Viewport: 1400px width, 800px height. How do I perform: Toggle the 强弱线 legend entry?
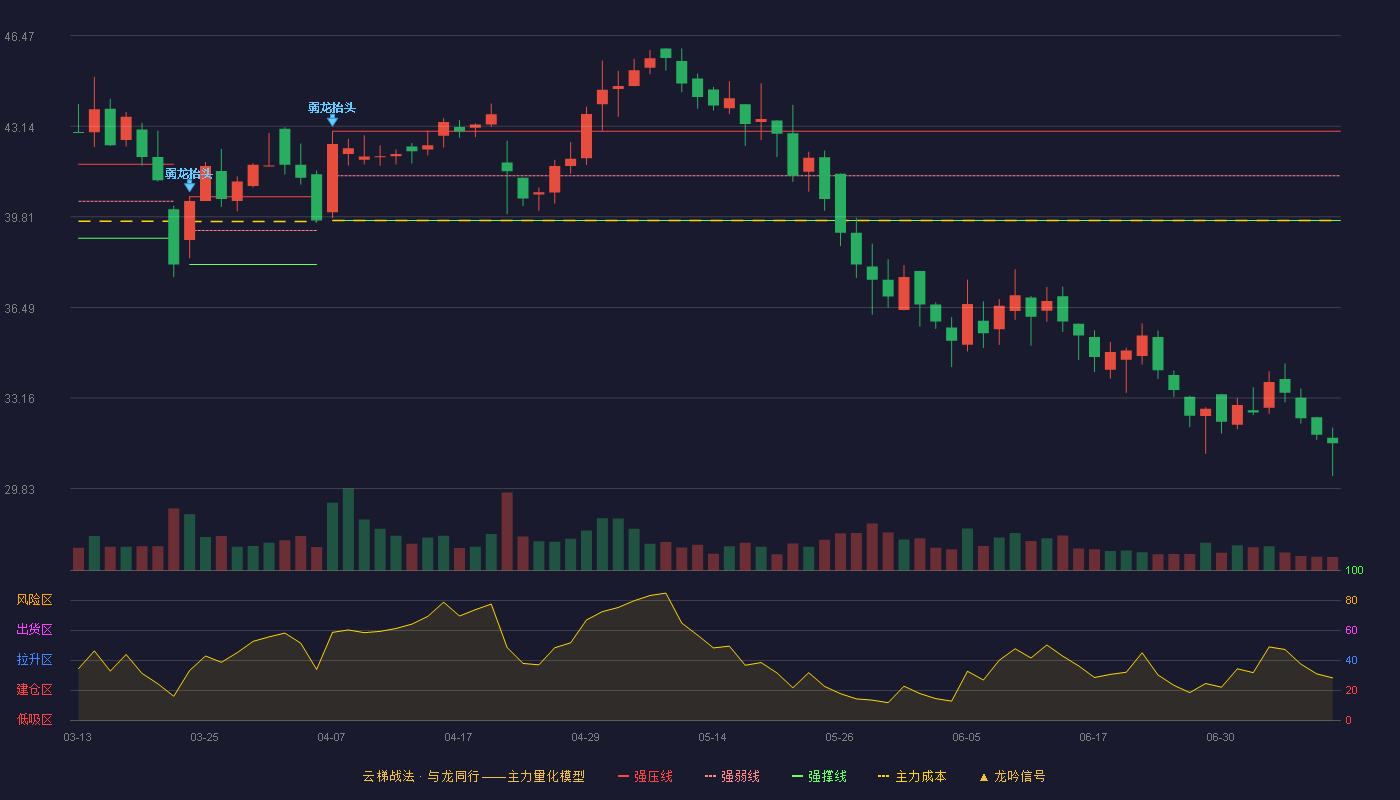(x=732, y=776)
